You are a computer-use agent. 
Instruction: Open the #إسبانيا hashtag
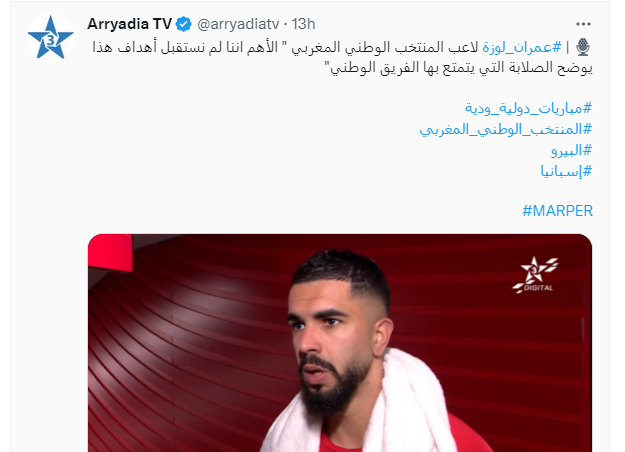pos(566,171)
